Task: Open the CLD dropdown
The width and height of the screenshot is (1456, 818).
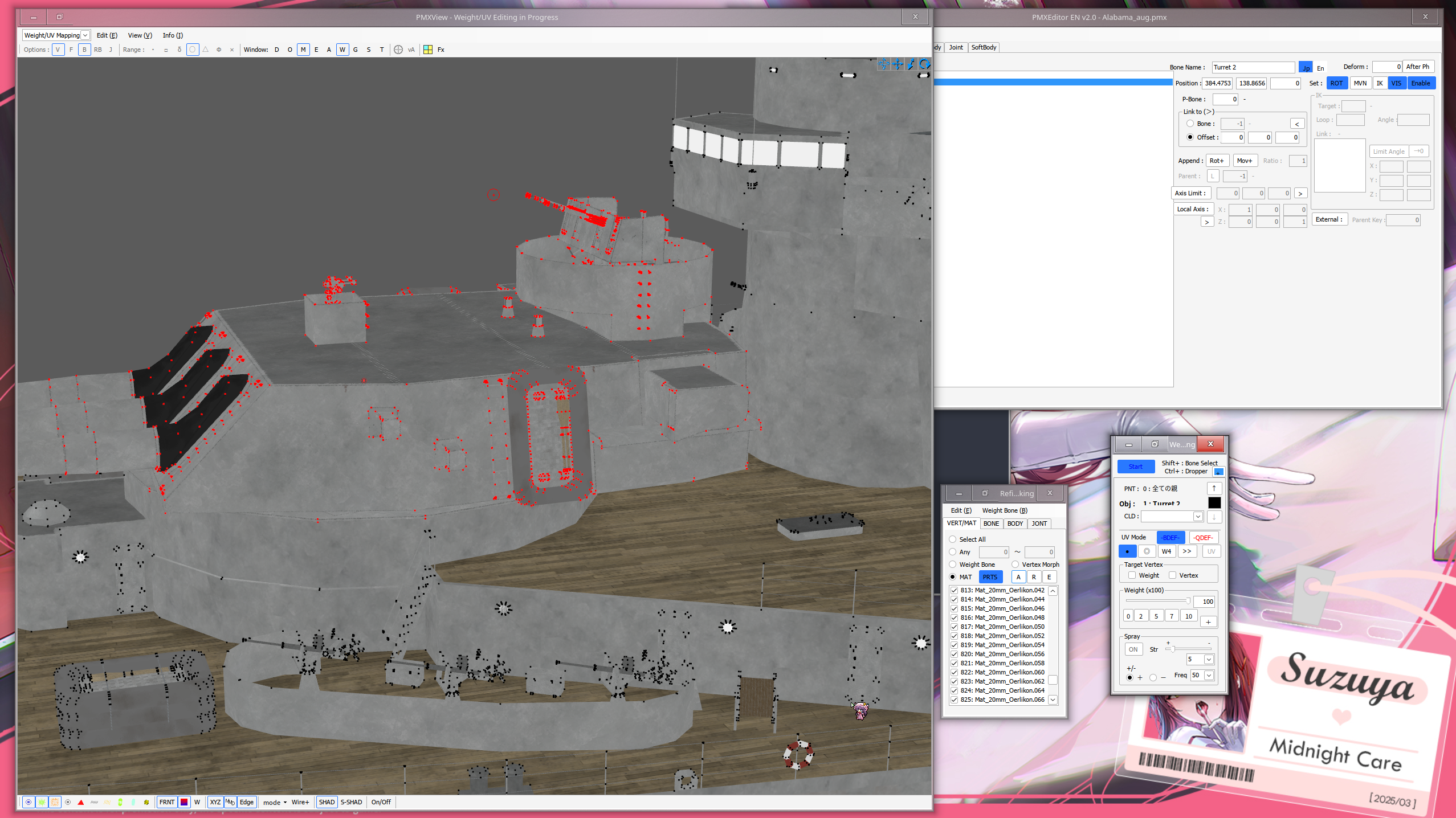Action: click(1198, 517)
